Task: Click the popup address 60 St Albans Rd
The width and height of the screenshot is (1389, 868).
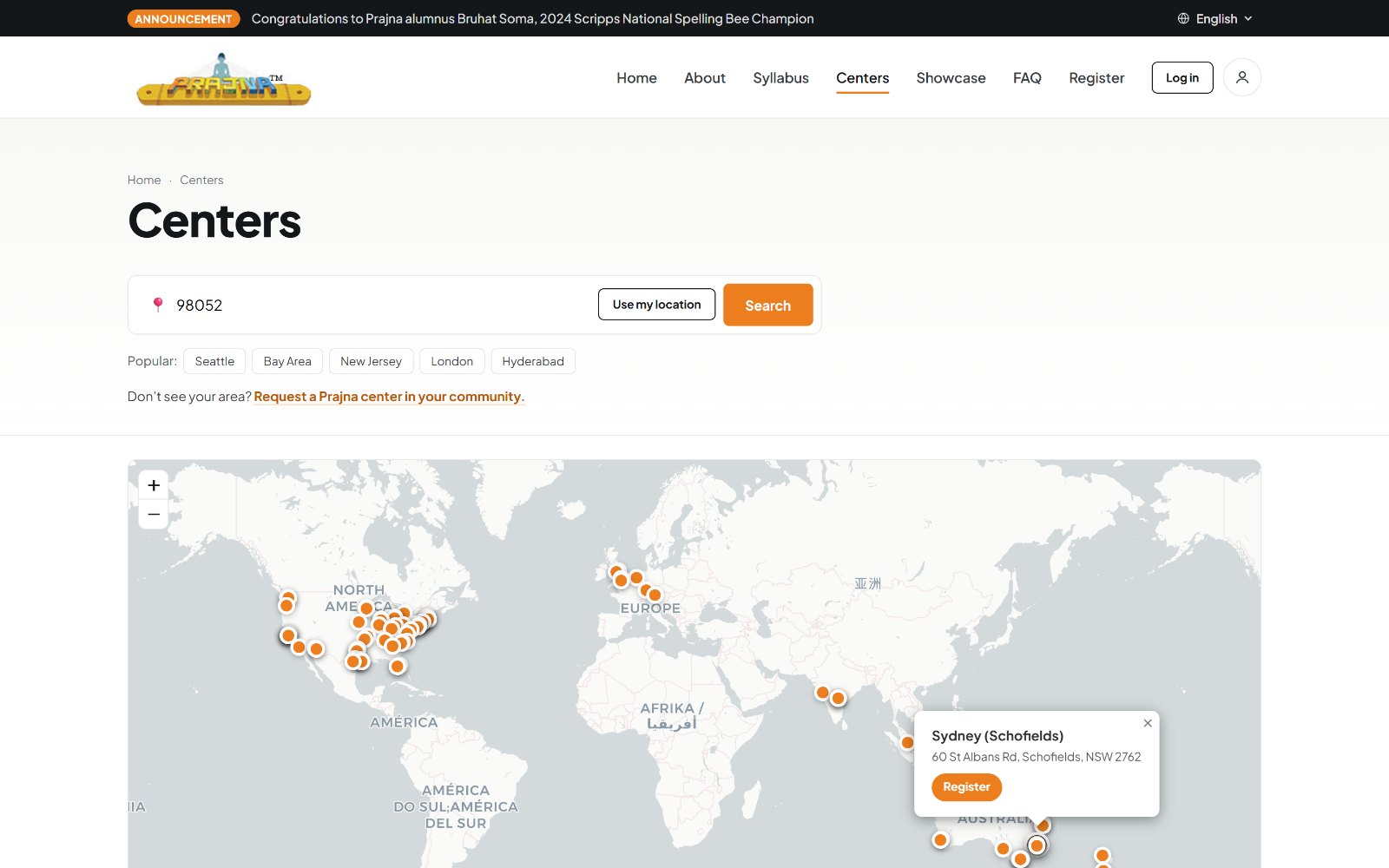Action: click(x=1036, y=757)
